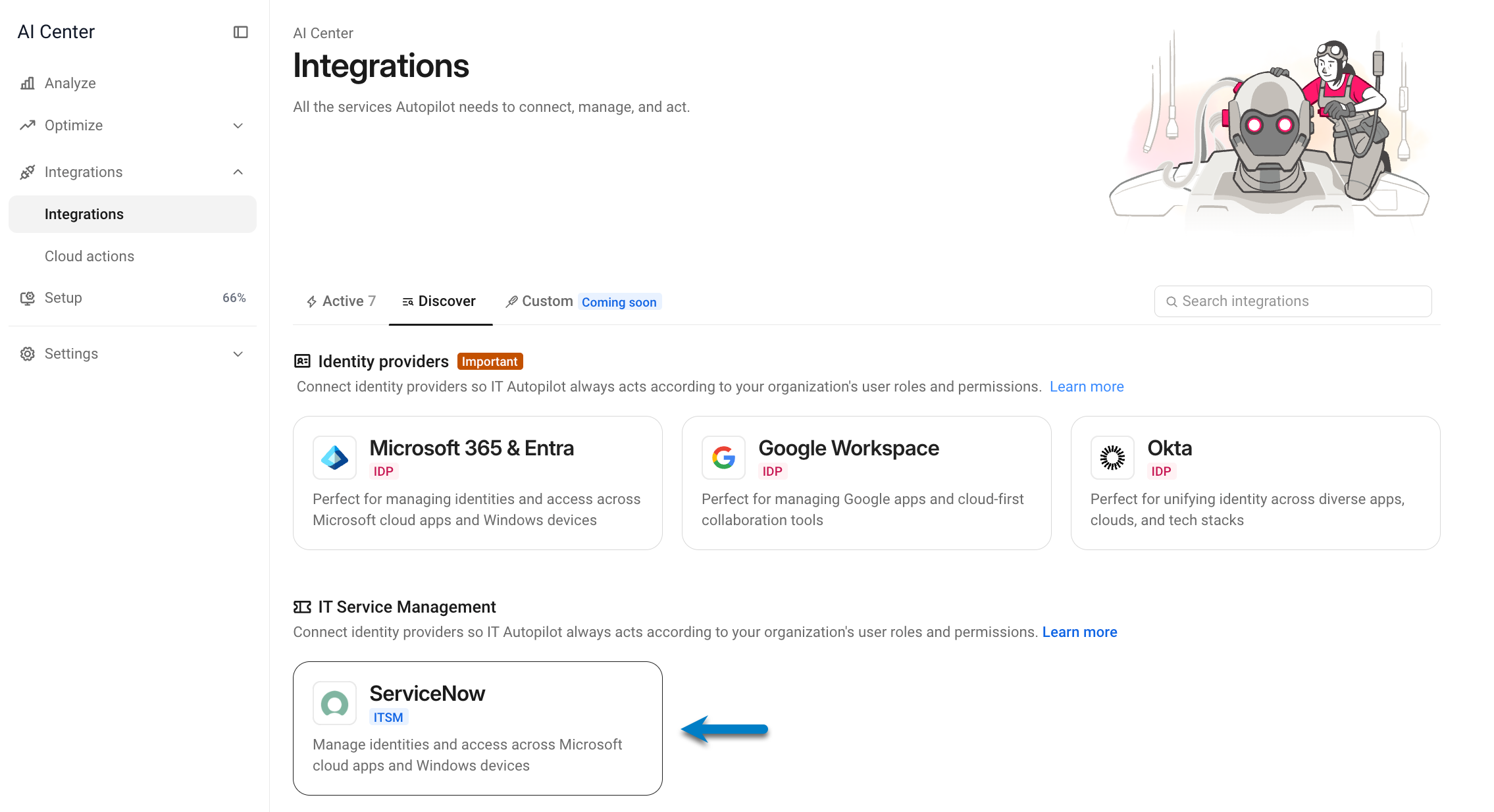
Task: Click the ServiceNow card description text
Action: point(467,755)
